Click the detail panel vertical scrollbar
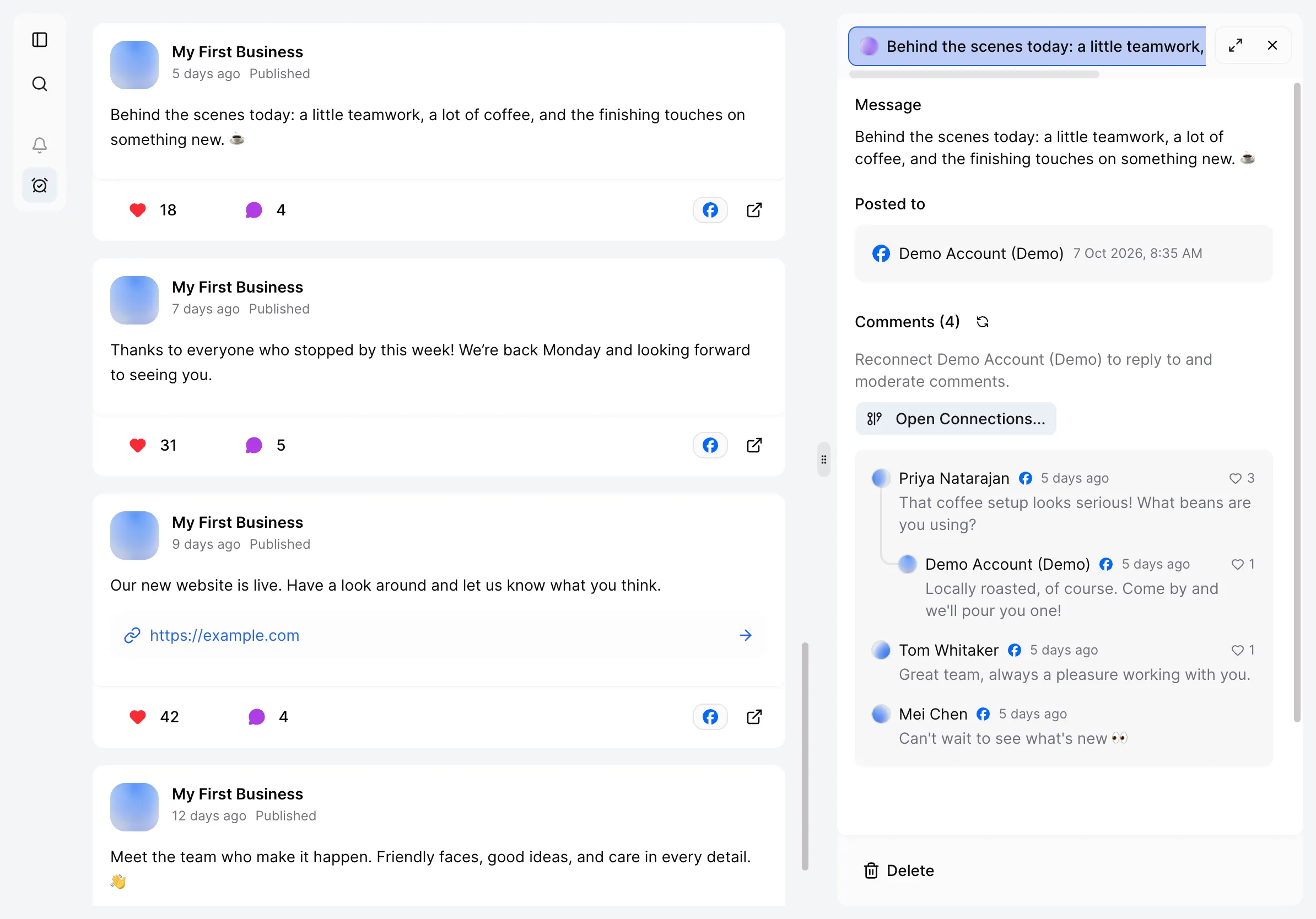The image size is (1316, 919). click(1297, 402)
